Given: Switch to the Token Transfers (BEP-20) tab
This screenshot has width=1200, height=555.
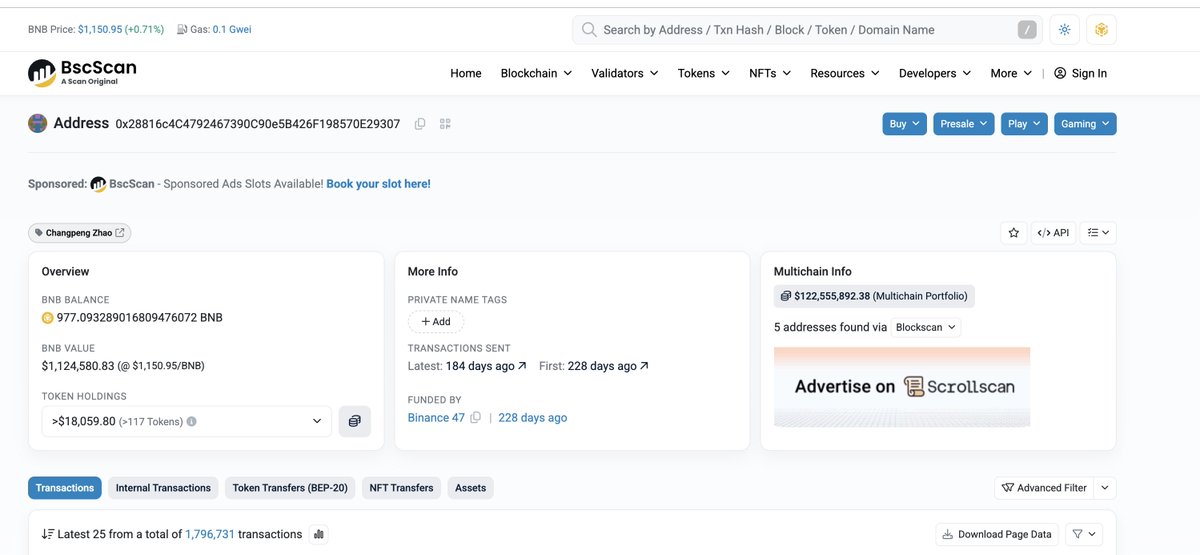Looking at the screenshot, I should tap(290, 488).
